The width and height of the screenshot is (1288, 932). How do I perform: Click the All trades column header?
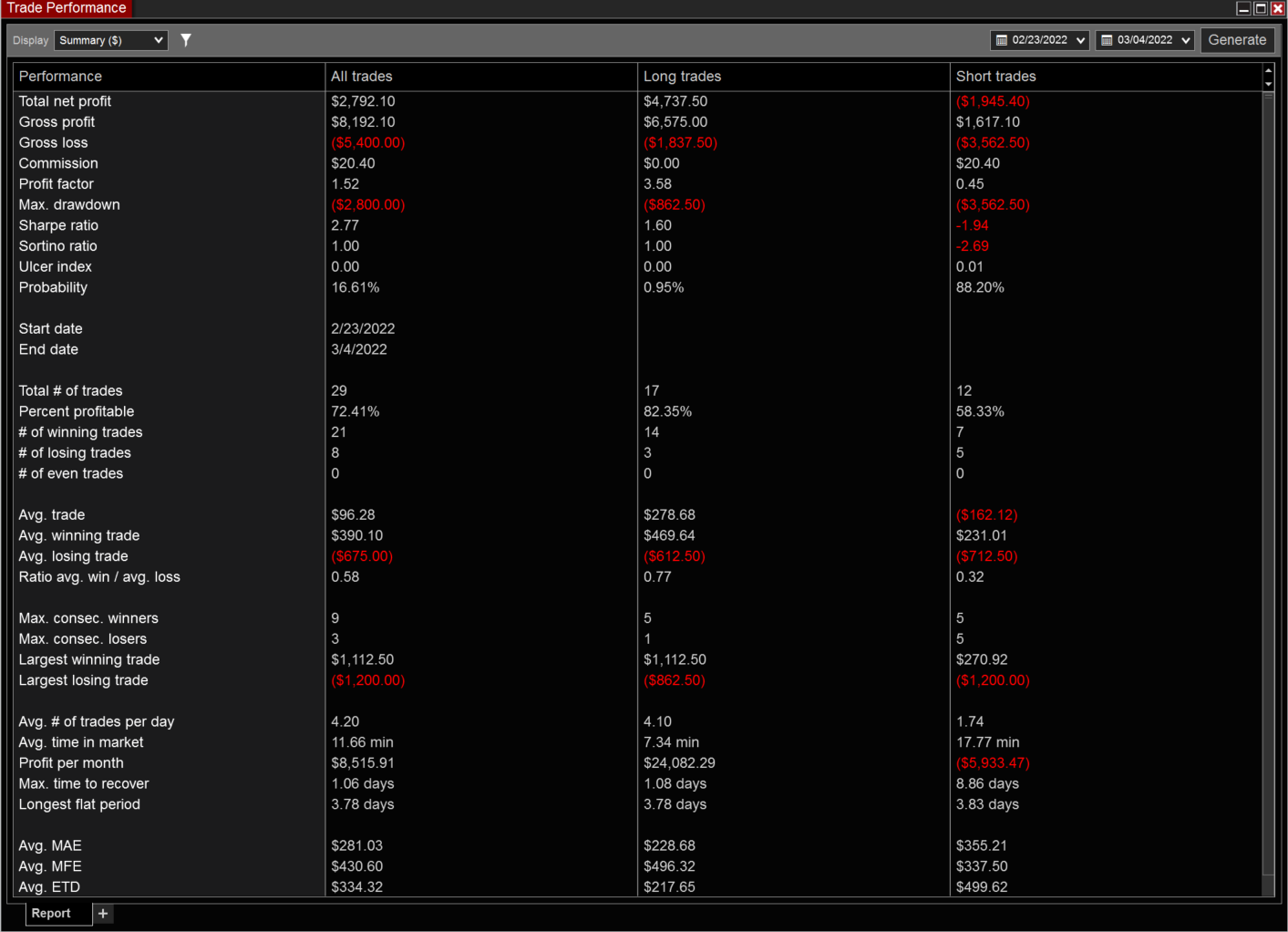481,77
